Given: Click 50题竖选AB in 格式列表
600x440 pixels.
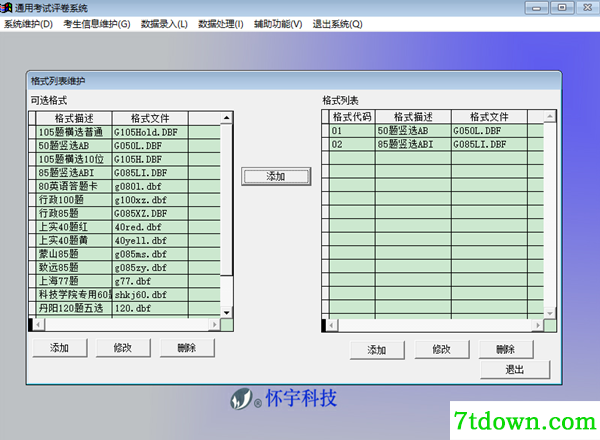Looking at the screenshot, I should (x=413, y=131).
